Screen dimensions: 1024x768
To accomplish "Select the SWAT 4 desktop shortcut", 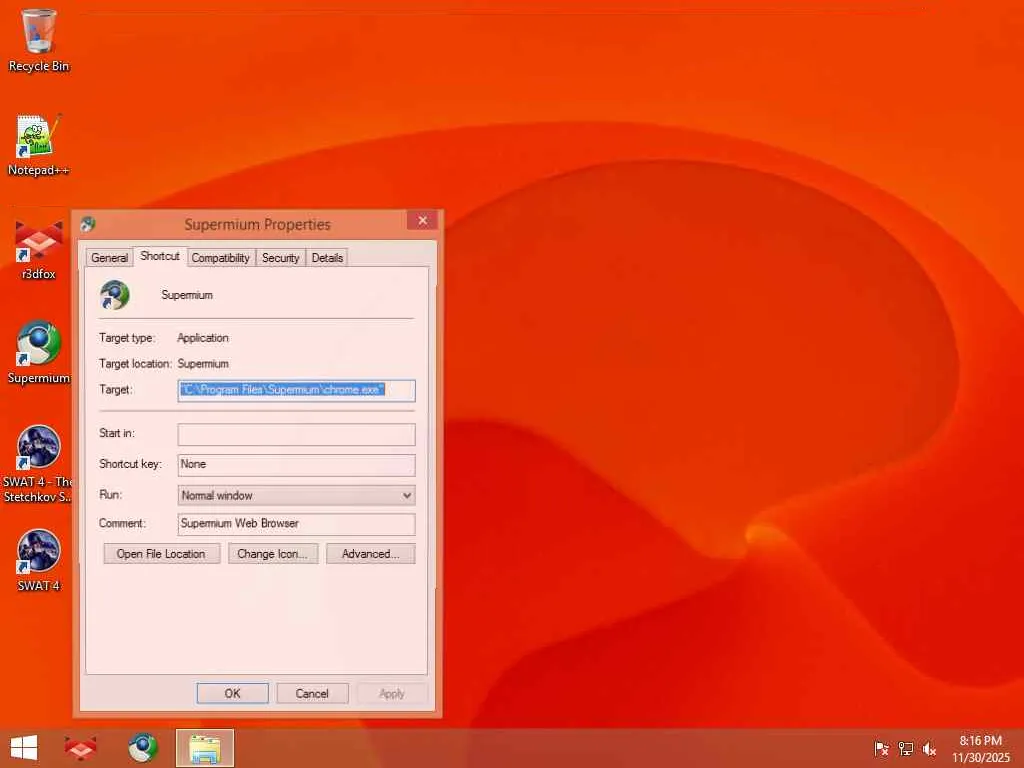I will point(39,560).
